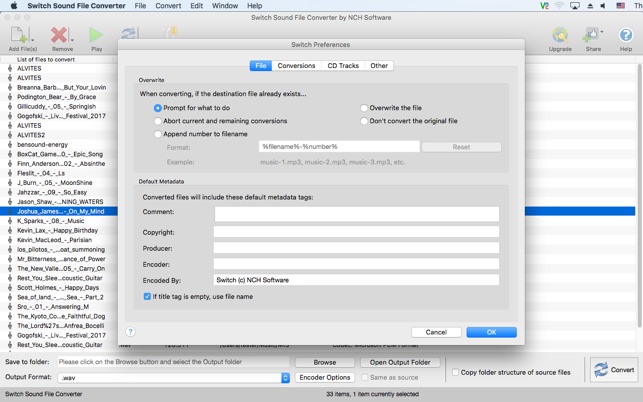Open the Window menu

pyautogui.click(x=225, y=6)
